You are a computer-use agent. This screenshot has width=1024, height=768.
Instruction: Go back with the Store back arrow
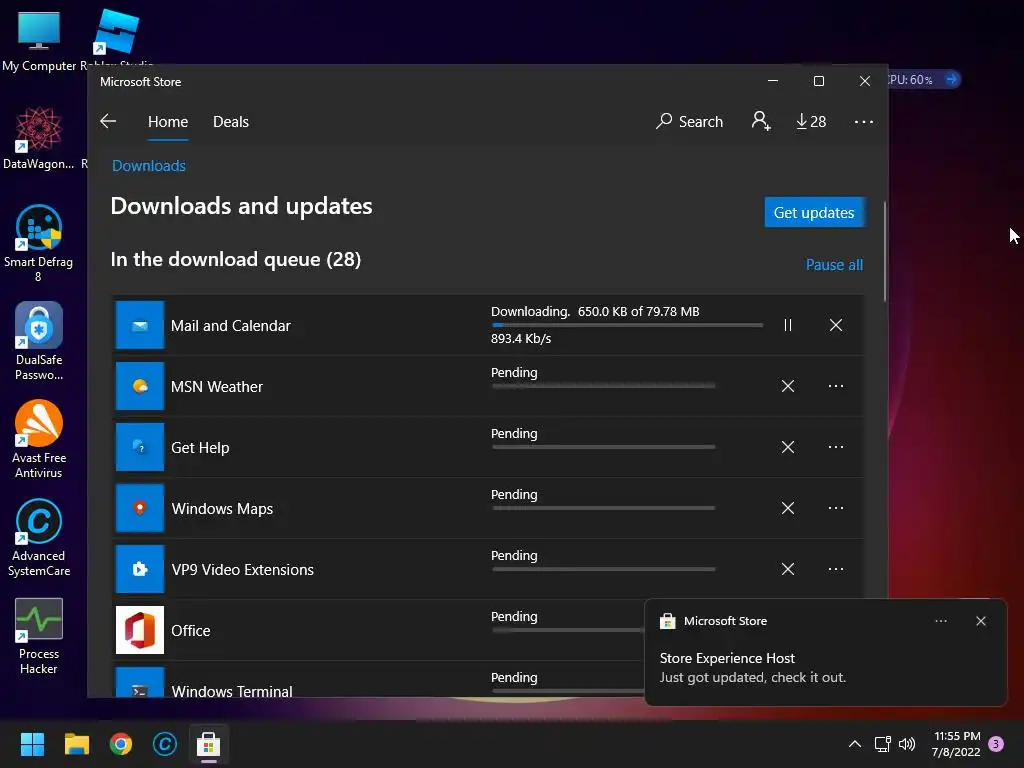[x=108, y=121]
